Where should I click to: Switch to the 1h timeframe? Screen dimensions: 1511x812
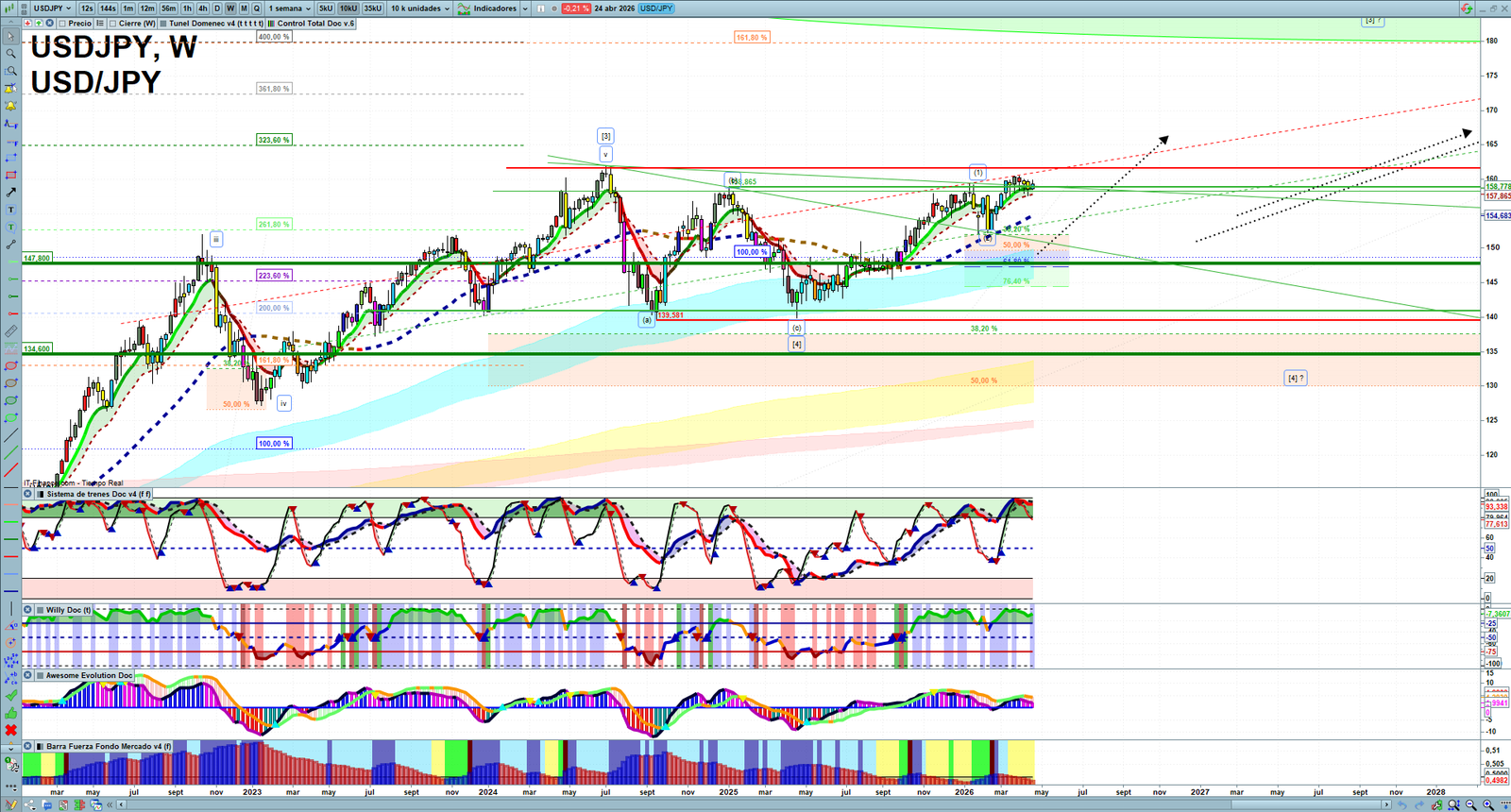[x=187, y=8]
